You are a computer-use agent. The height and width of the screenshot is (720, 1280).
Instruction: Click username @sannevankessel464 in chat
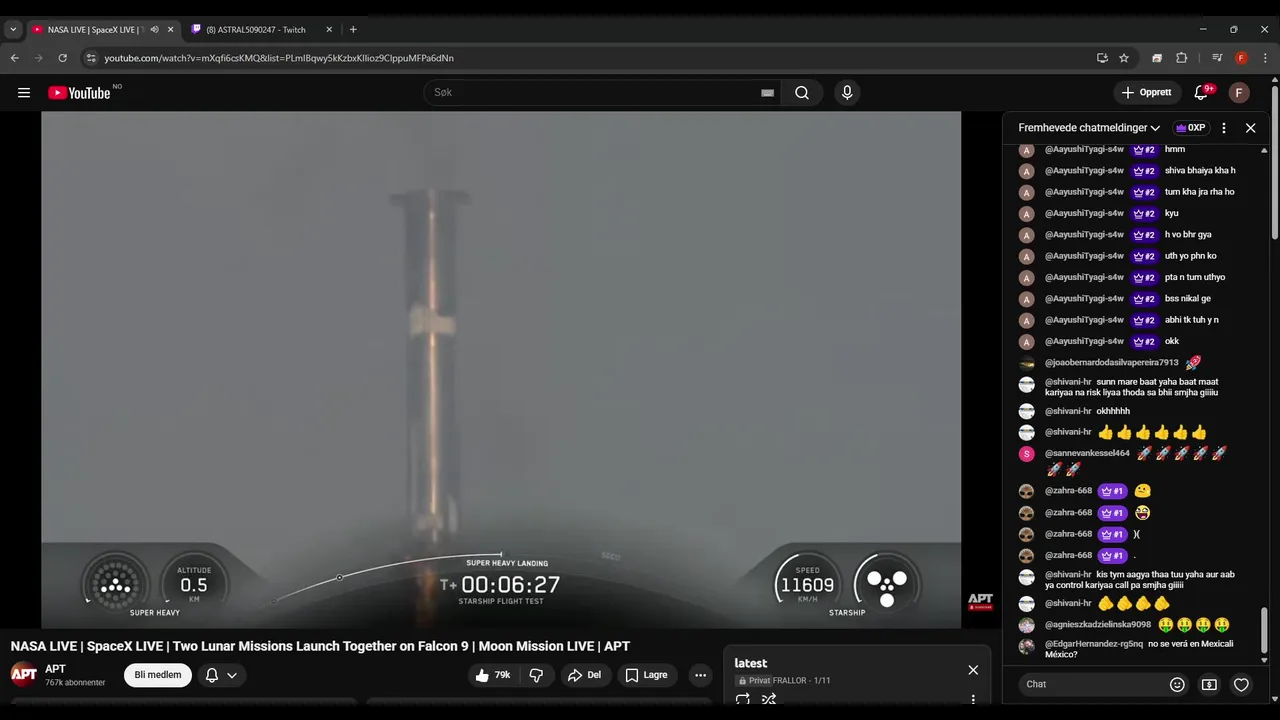point(1087,453)
